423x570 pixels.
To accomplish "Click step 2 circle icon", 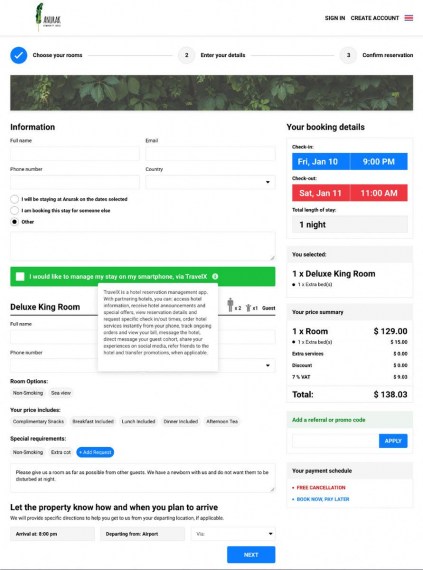I will click(x=186, y=55).
